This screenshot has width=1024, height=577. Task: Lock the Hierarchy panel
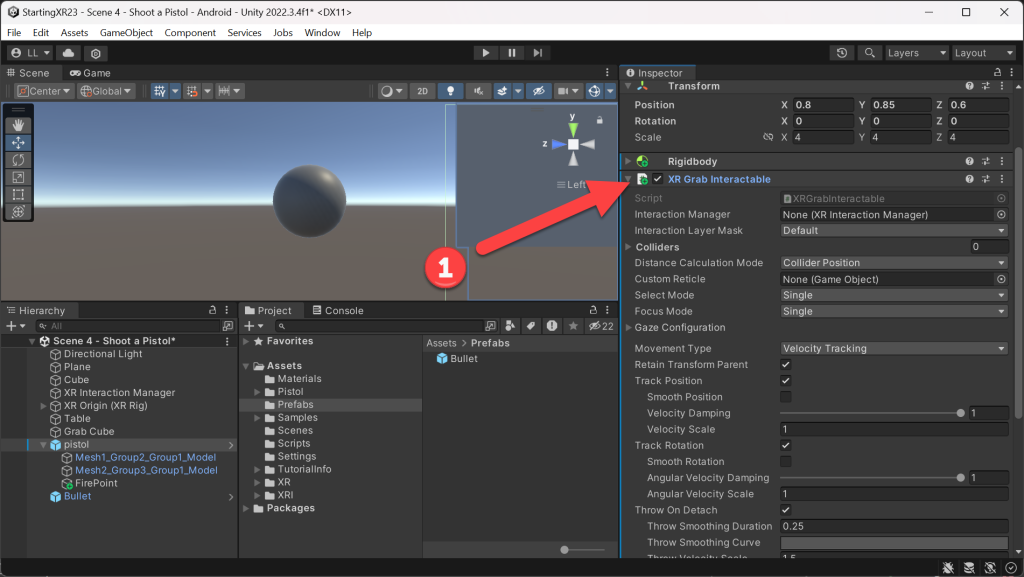click(212, 310)
